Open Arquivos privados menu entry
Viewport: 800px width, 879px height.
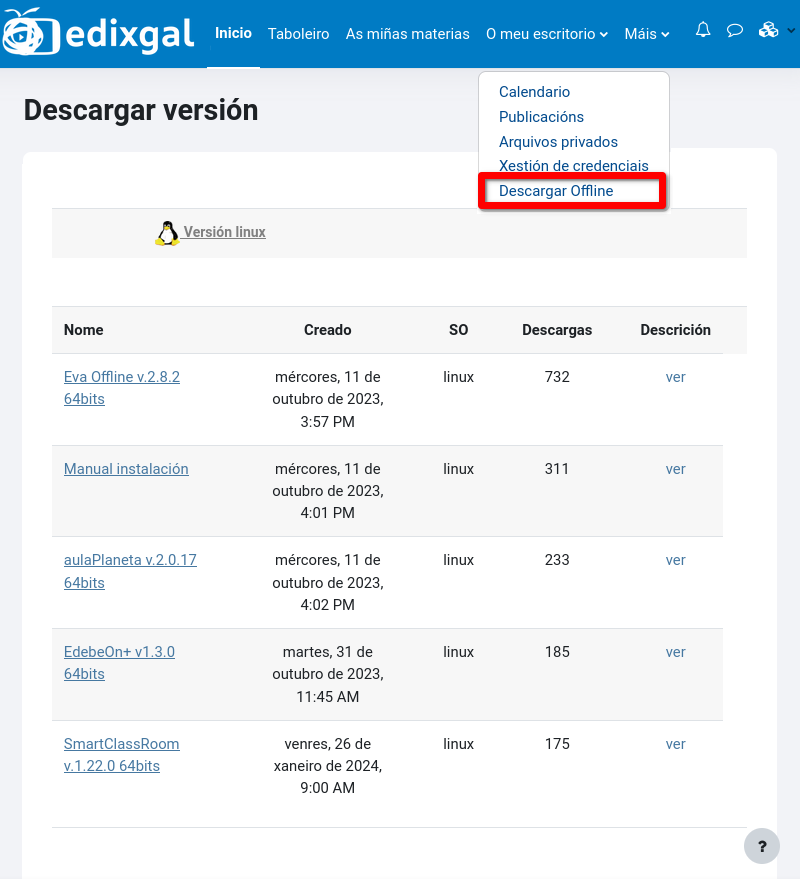558,142
